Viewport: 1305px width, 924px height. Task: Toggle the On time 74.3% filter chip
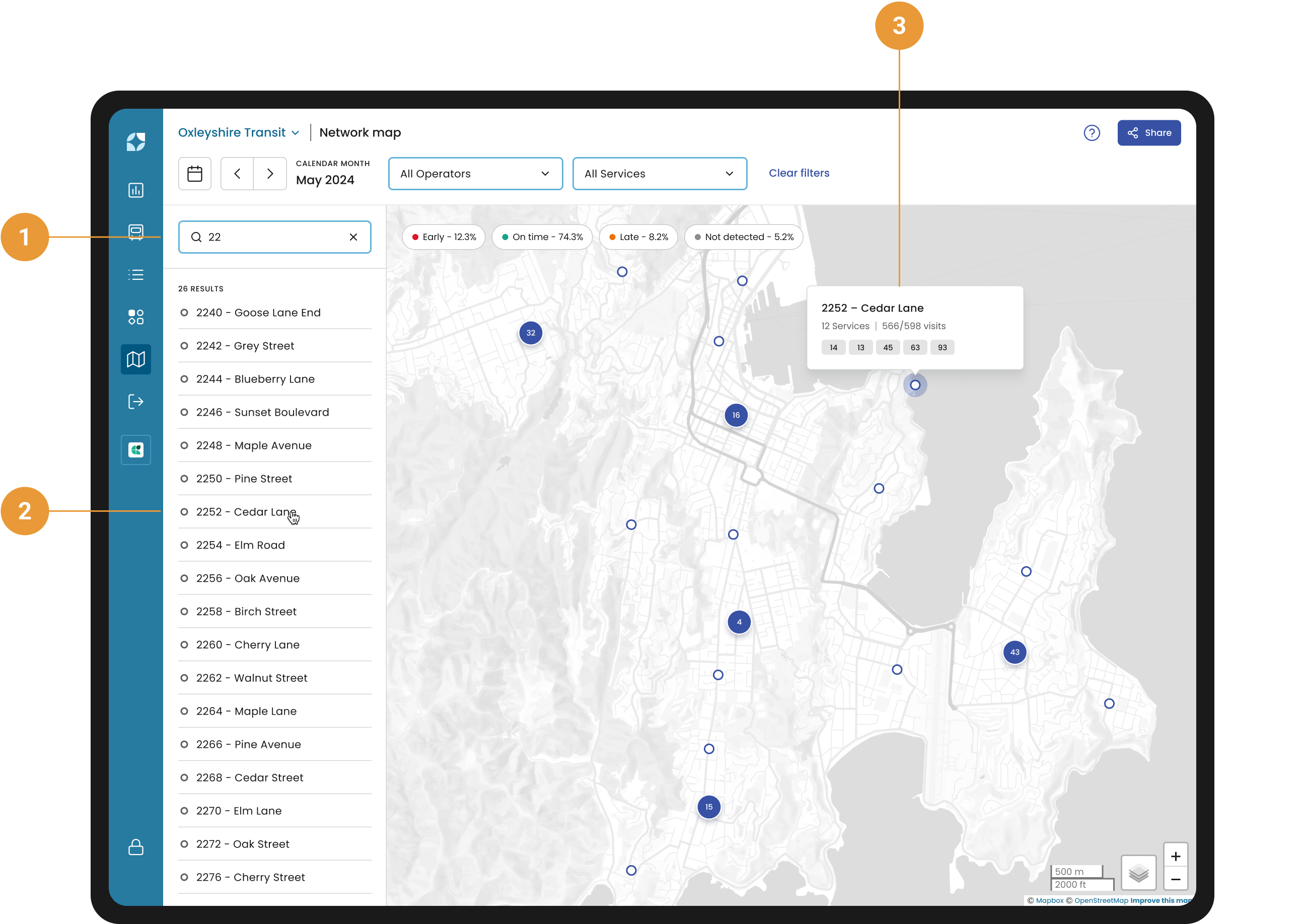point(542,237)
